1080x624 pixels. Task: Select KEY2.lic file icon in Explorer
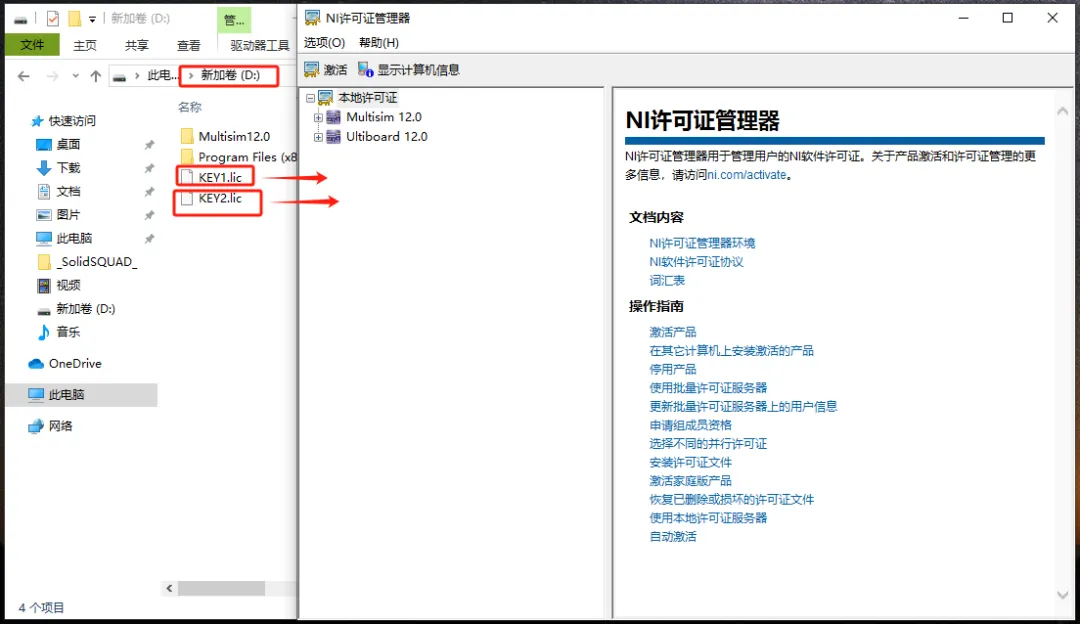tap(187, 199)
